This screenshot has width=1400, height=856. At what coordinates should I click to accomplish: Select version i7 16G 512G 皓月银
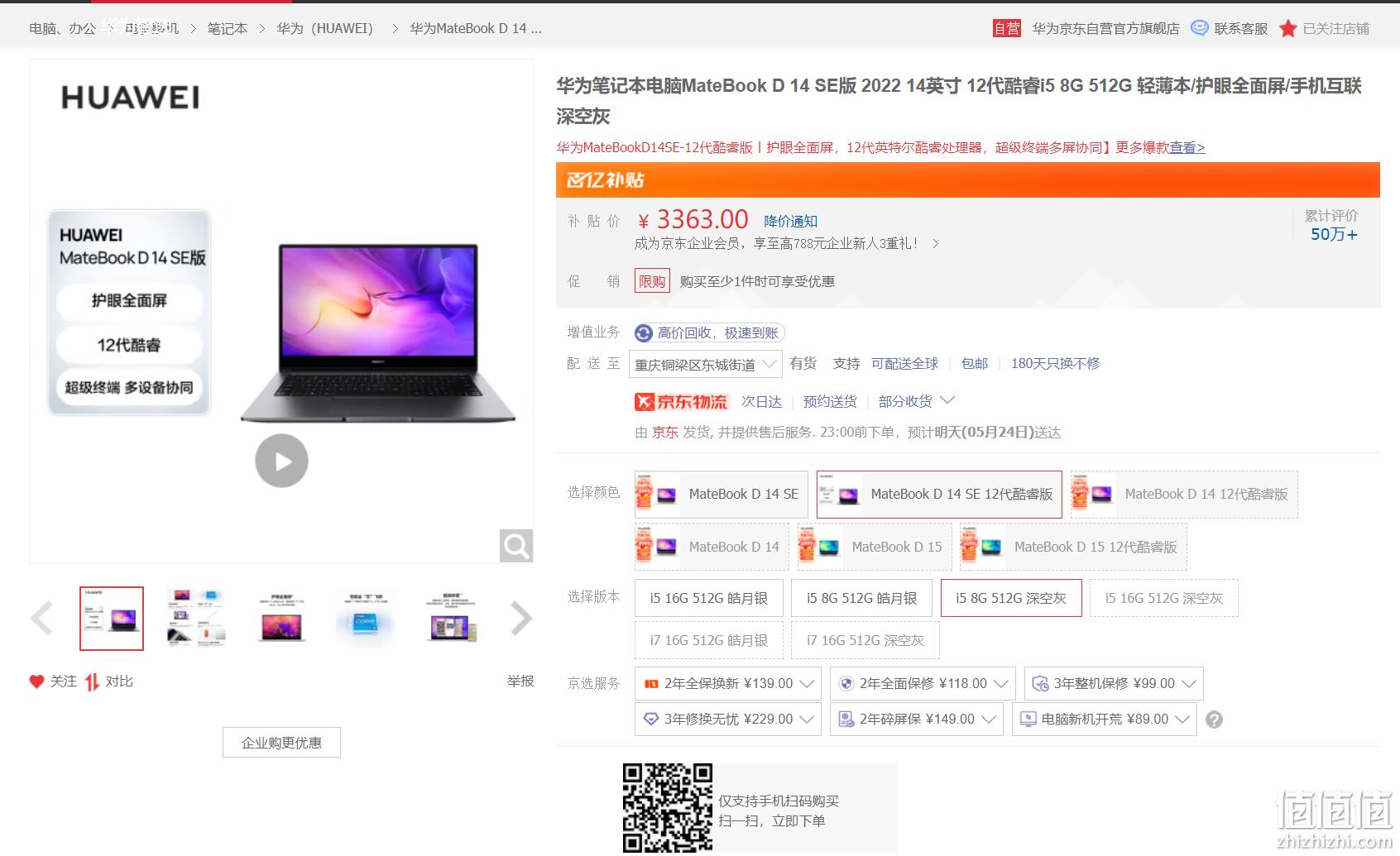tap(708, 640)
